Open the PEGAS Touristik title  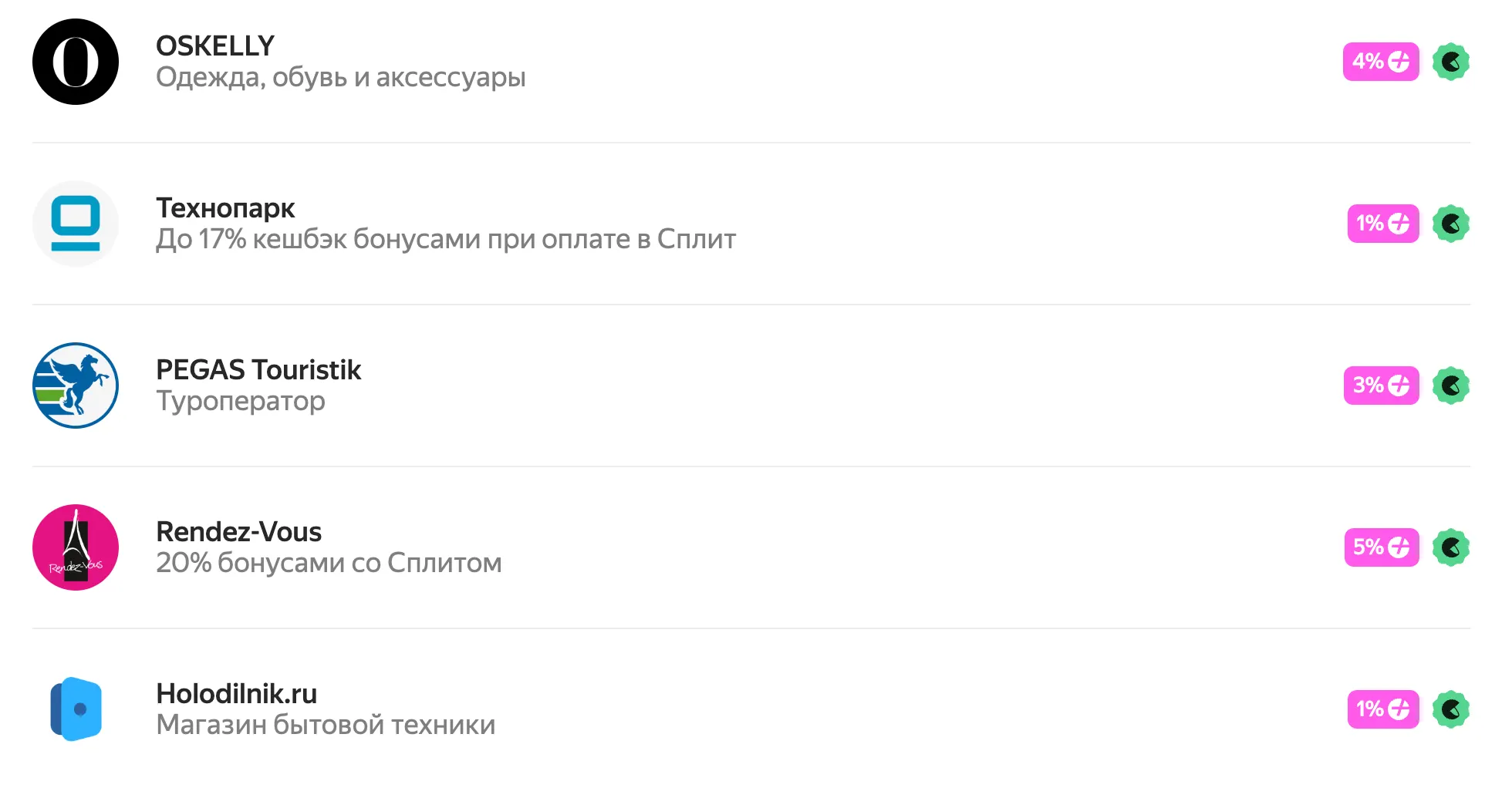(258, 370)
